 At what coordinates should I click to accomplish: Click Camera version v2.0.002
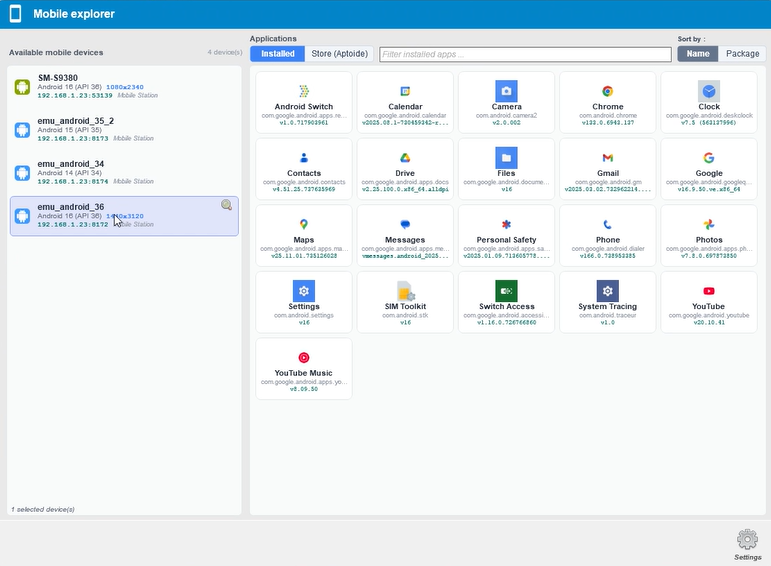506,122
